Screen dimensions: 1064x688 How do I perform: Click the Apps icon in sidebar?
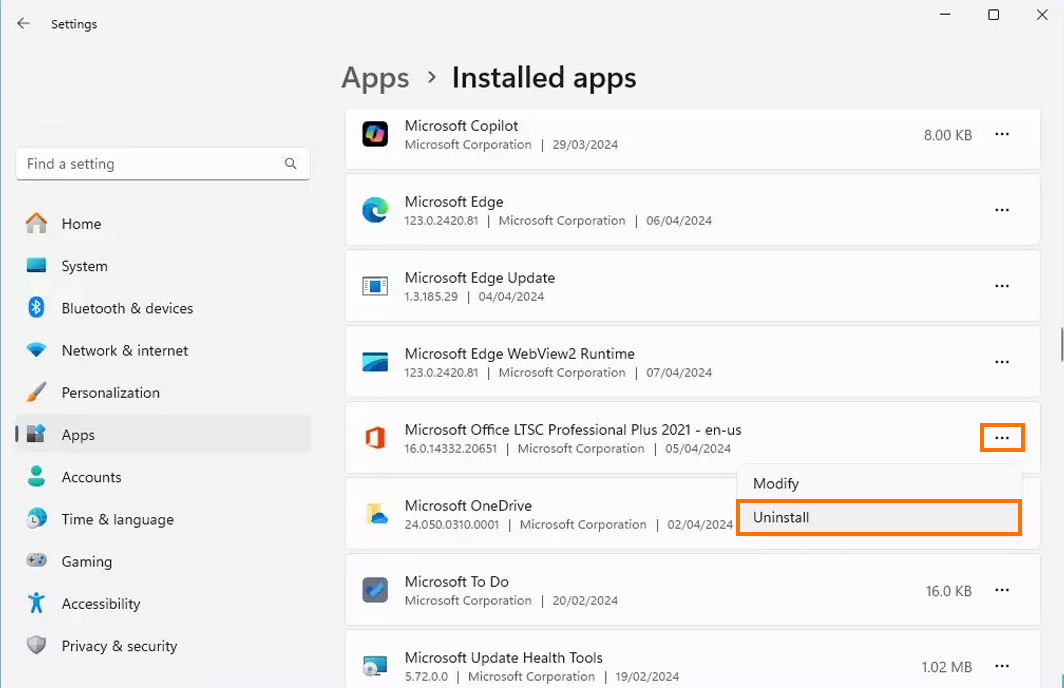click(x=36, y=434)
